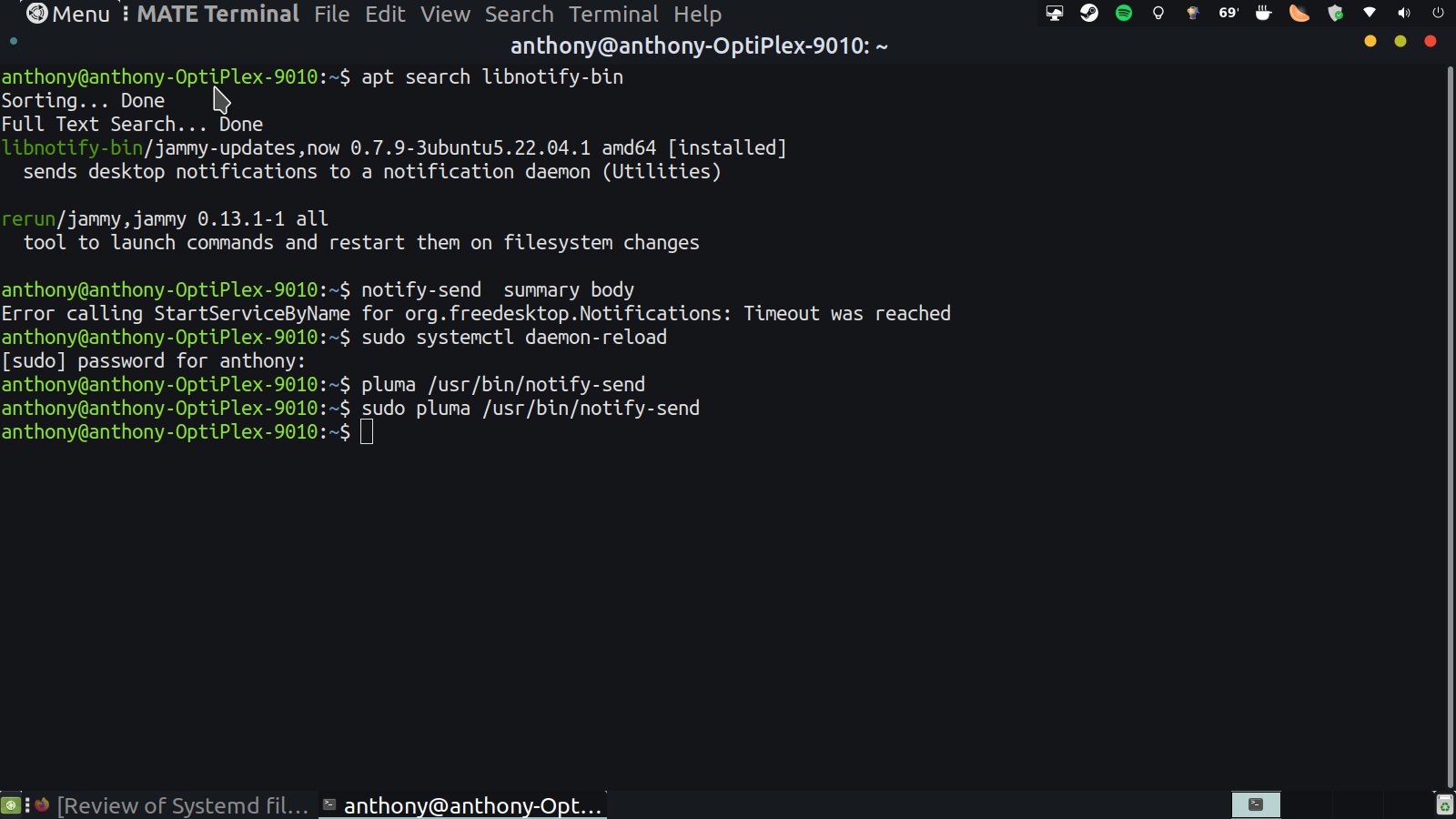The height and width of the screenshot is (819, 1456).
Task: Click the lightbulb indicator icon
Action: point(1158,13)
